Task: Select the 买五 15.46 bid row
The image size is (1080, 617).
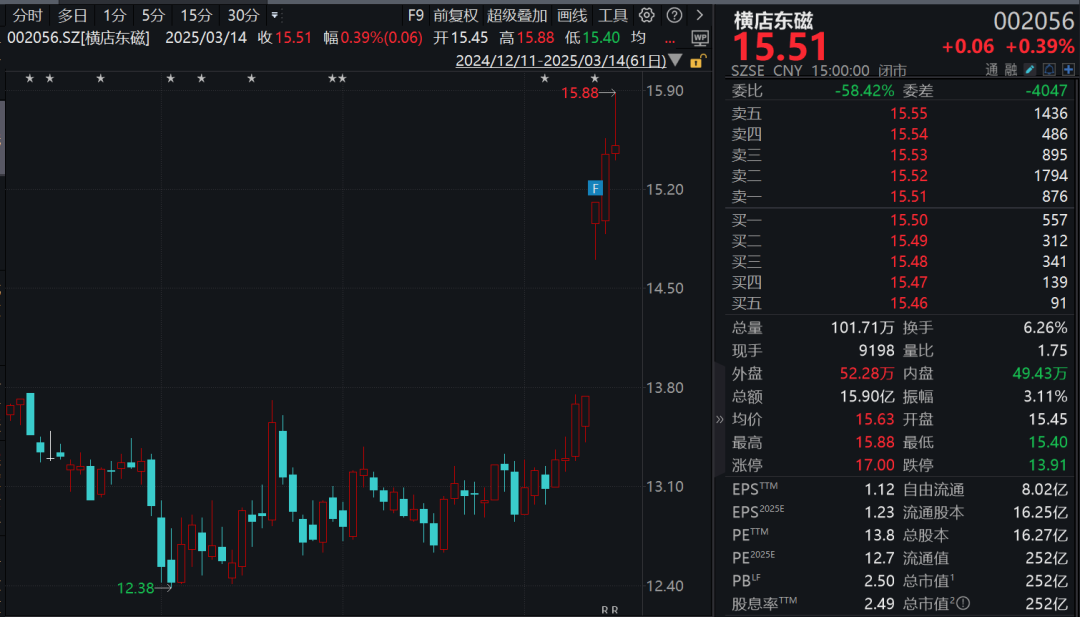Action: [900, 302]
